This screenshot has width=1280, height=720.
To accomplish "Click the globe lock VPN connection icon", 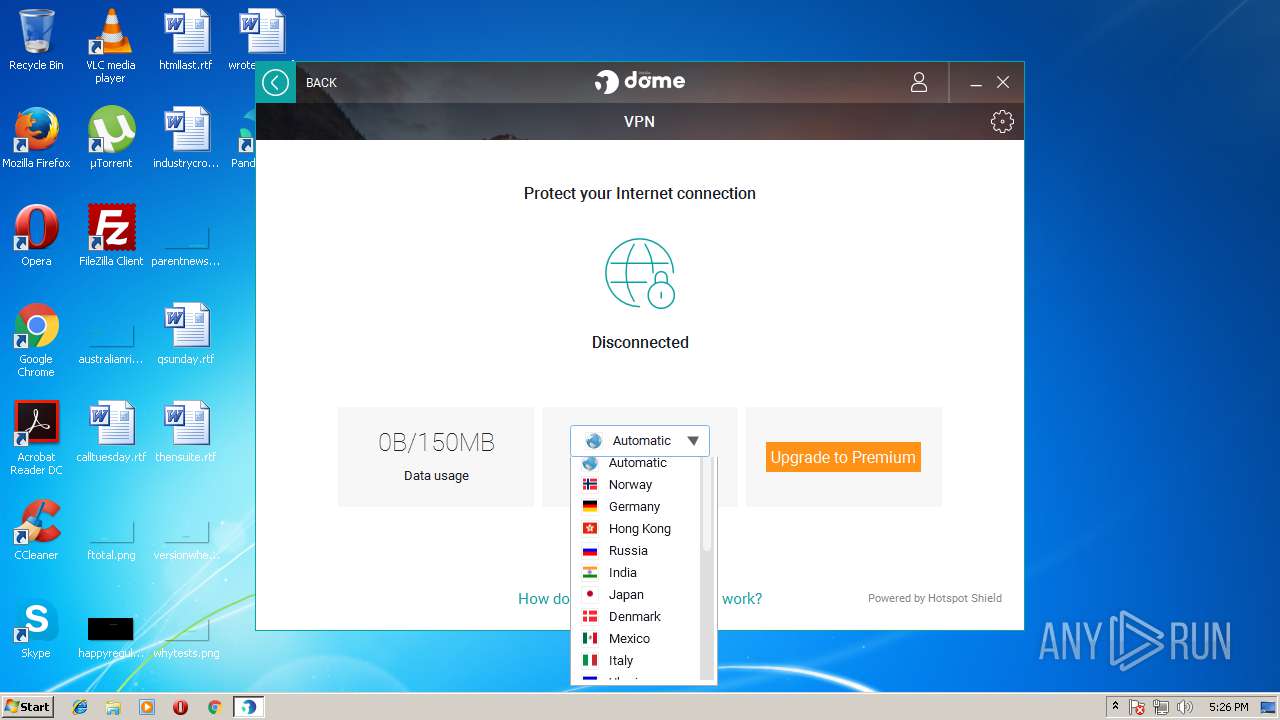I will click(640, 273).
